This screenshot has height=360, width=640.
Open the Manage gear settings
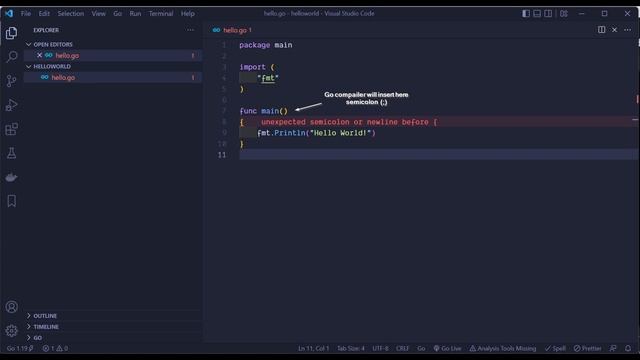click(11, 331)
